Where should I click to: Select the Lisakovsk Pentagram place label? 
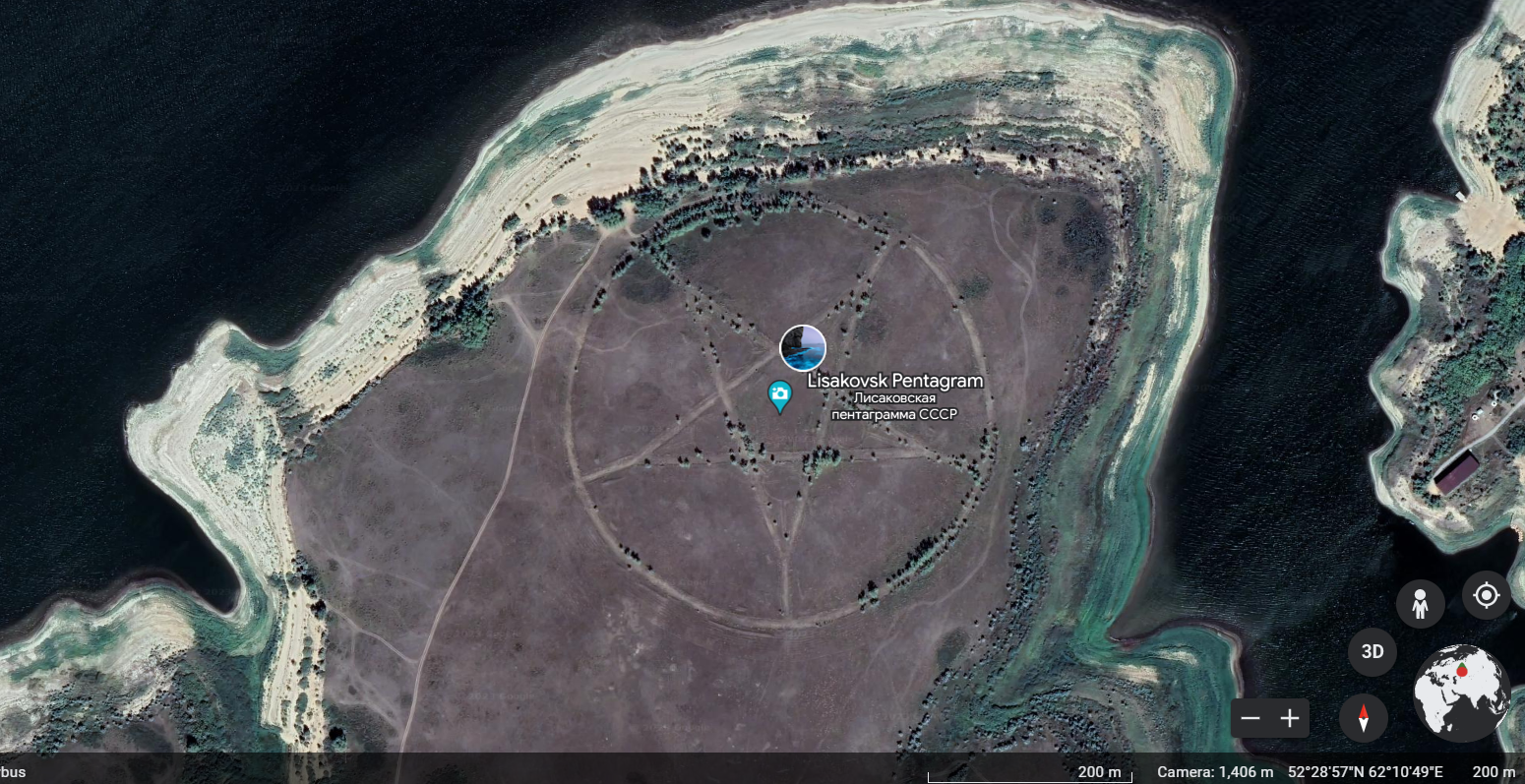tap(894, 381)
